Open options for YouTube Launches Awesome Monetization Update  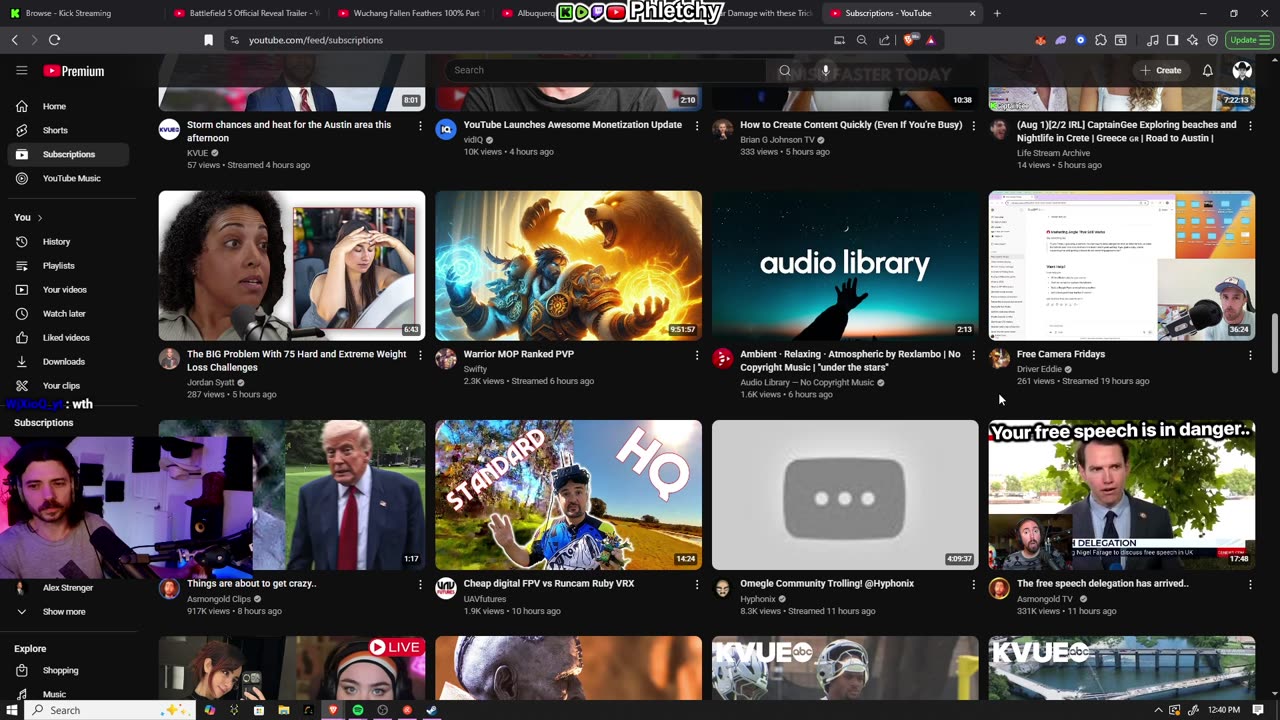pos(697,126)
